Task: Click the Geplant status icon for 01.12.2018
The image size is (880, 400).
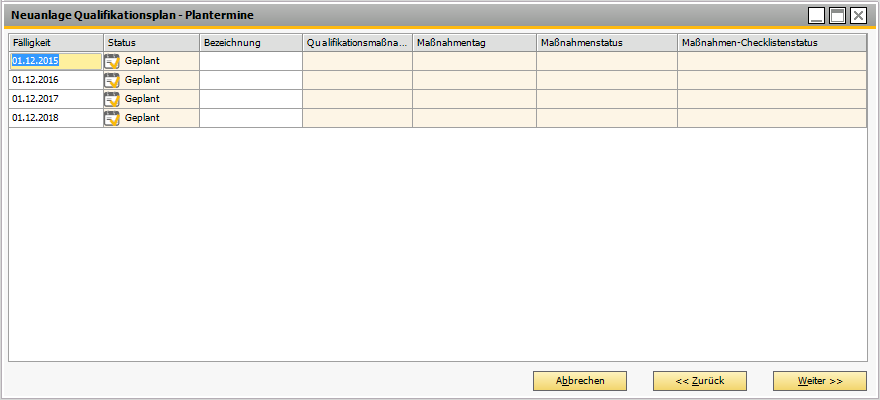Action: pos(112,118)
